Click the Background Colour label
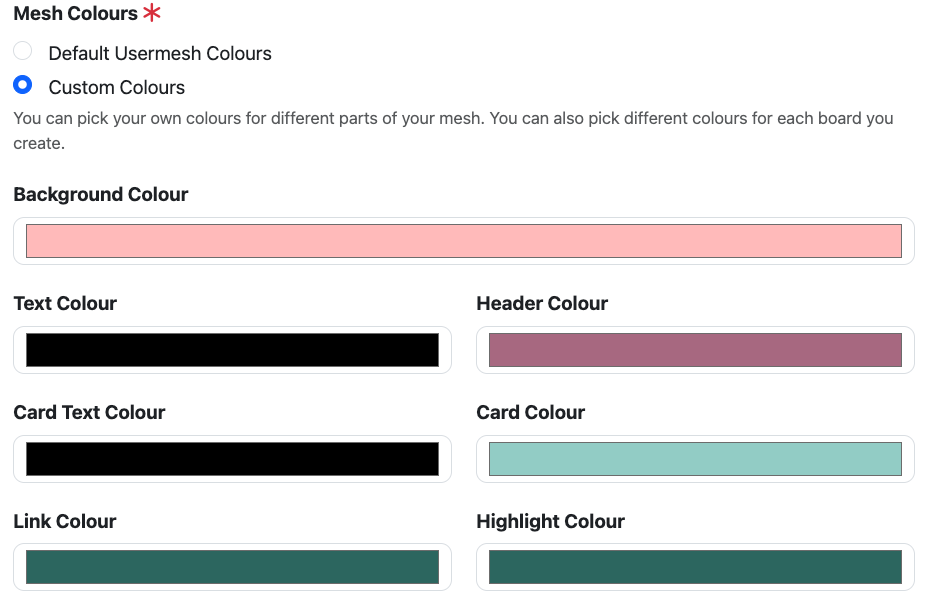 tap(100, 194)
